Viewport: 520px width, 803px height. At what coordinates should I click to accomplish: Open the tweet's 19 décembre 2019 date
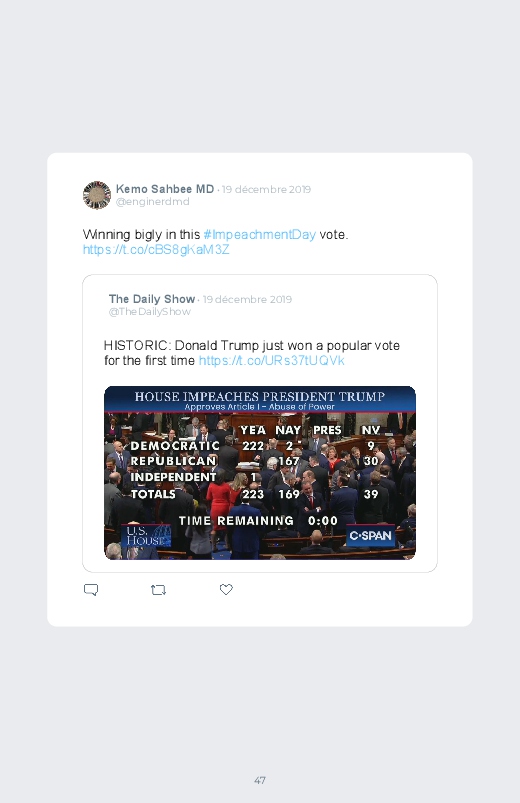266,189
